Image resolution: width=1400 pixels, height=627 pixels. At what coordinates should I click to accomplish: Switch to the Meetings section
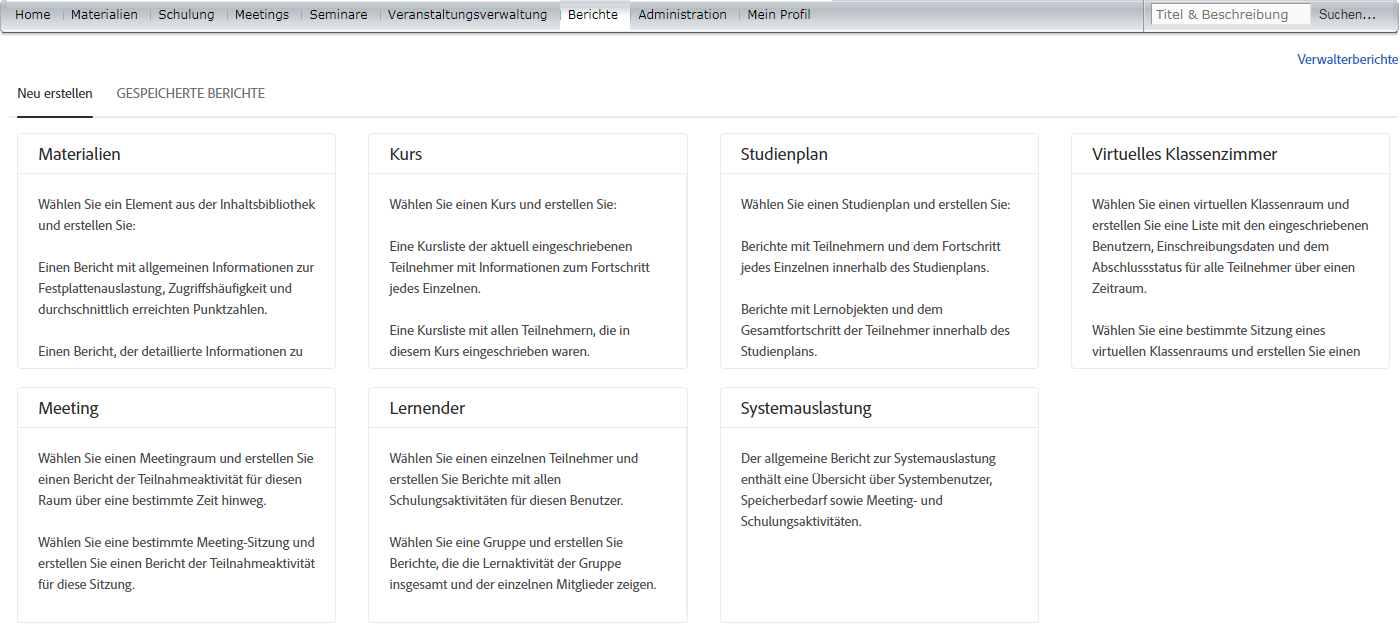pyautogui.click(x=262, y=15)
